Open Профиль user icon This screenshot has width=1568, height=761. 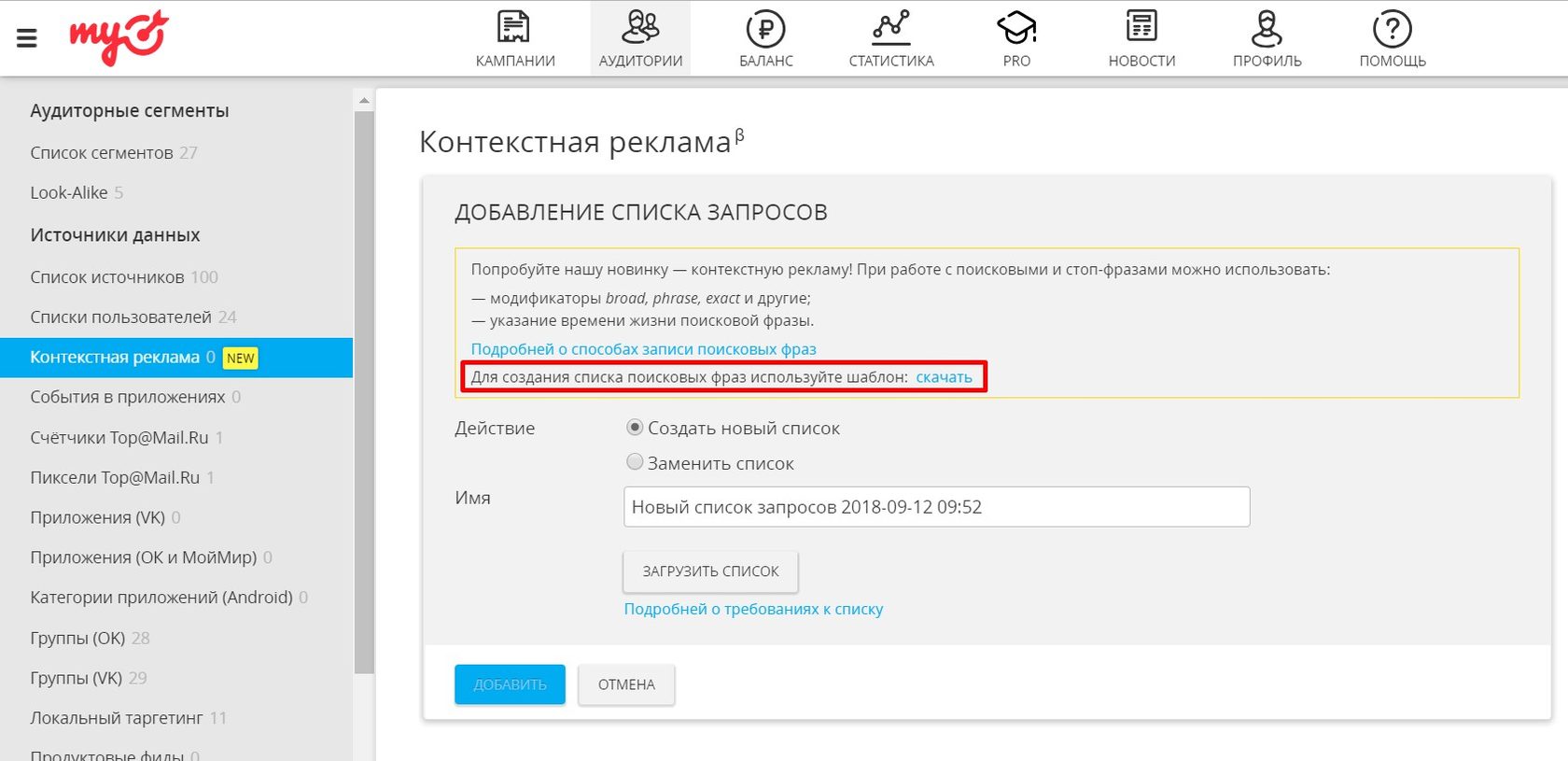1267,28
